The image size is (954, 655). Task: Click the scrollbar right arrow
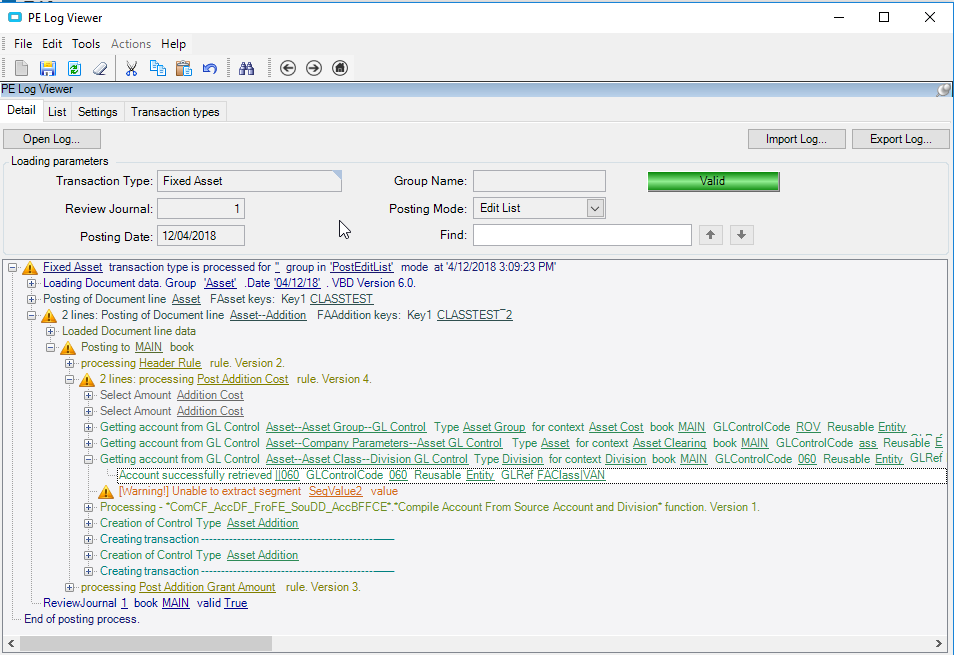[939, 643]
